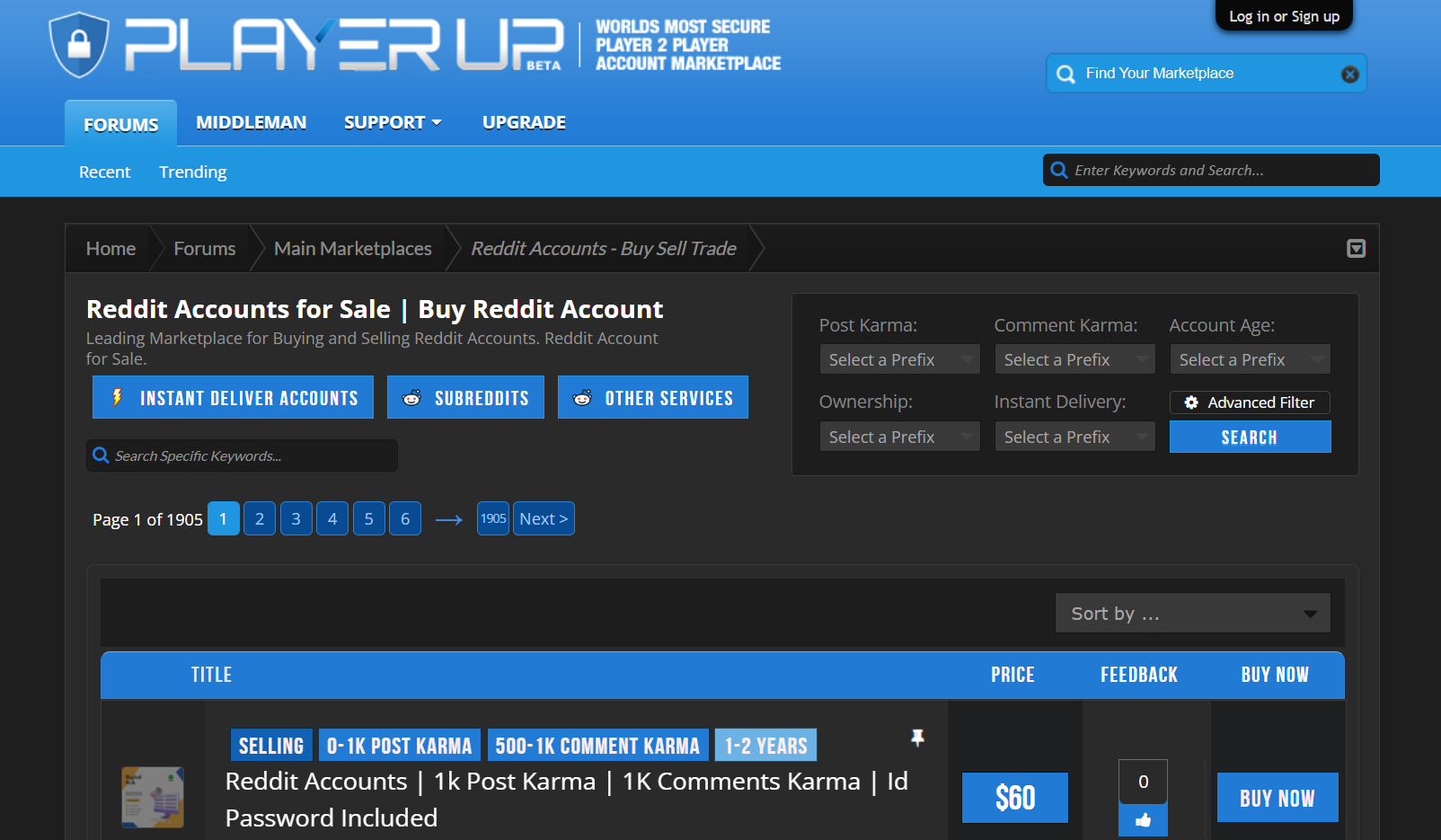Click the Find Your Marketplace input

pos(1207,74)
